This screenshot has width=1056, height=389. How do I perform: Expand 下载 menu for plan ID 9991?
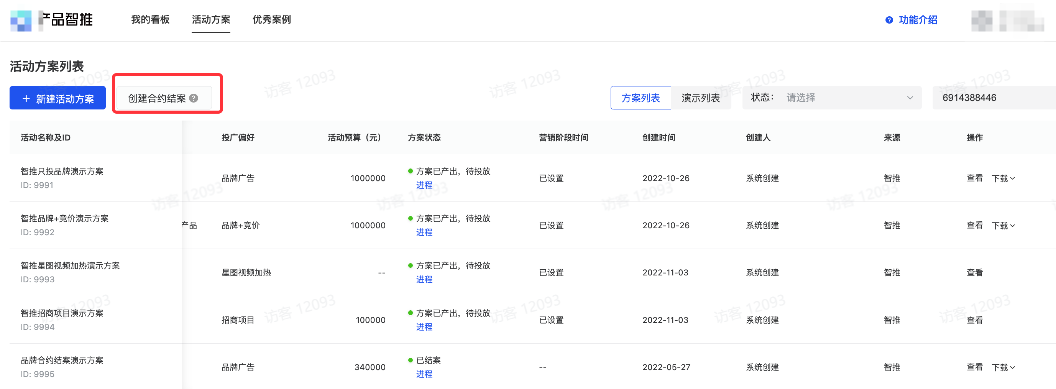[x=1003, y=178]
